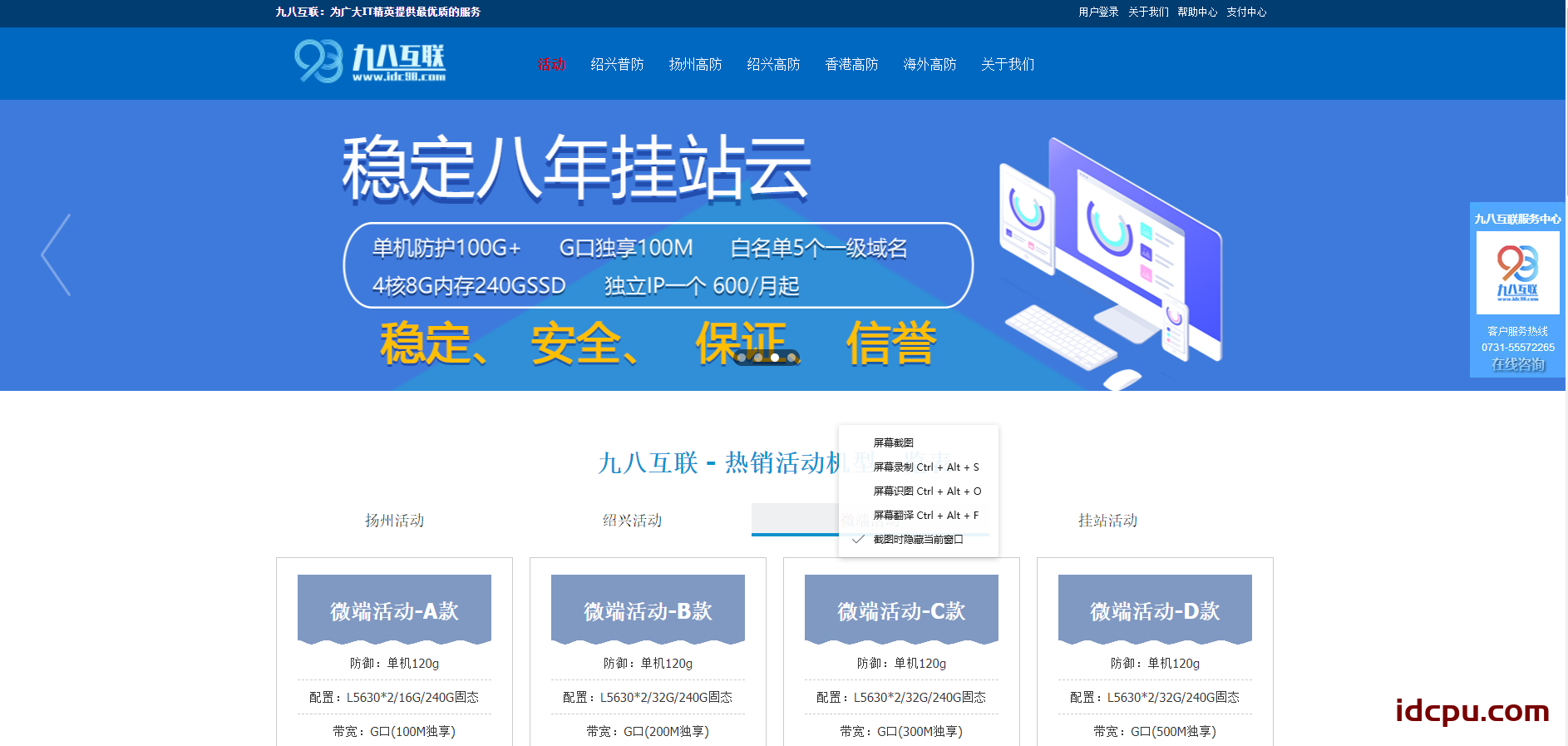Click the previous-slide arrow on the banner

coord(57,254)
